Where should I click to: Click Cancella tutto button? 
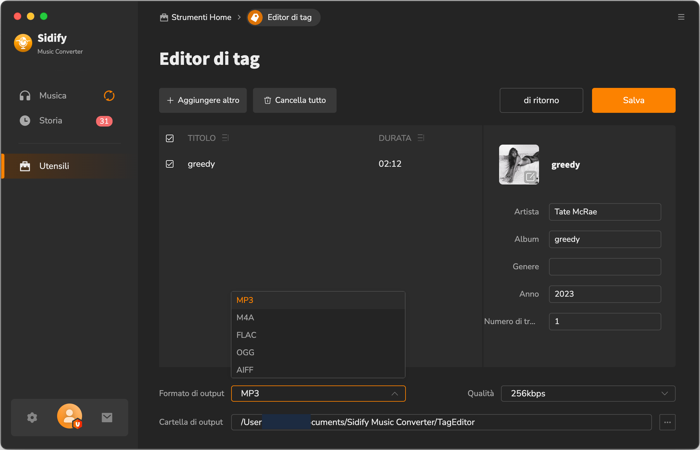pyautogui.click(x=295, y=100)
